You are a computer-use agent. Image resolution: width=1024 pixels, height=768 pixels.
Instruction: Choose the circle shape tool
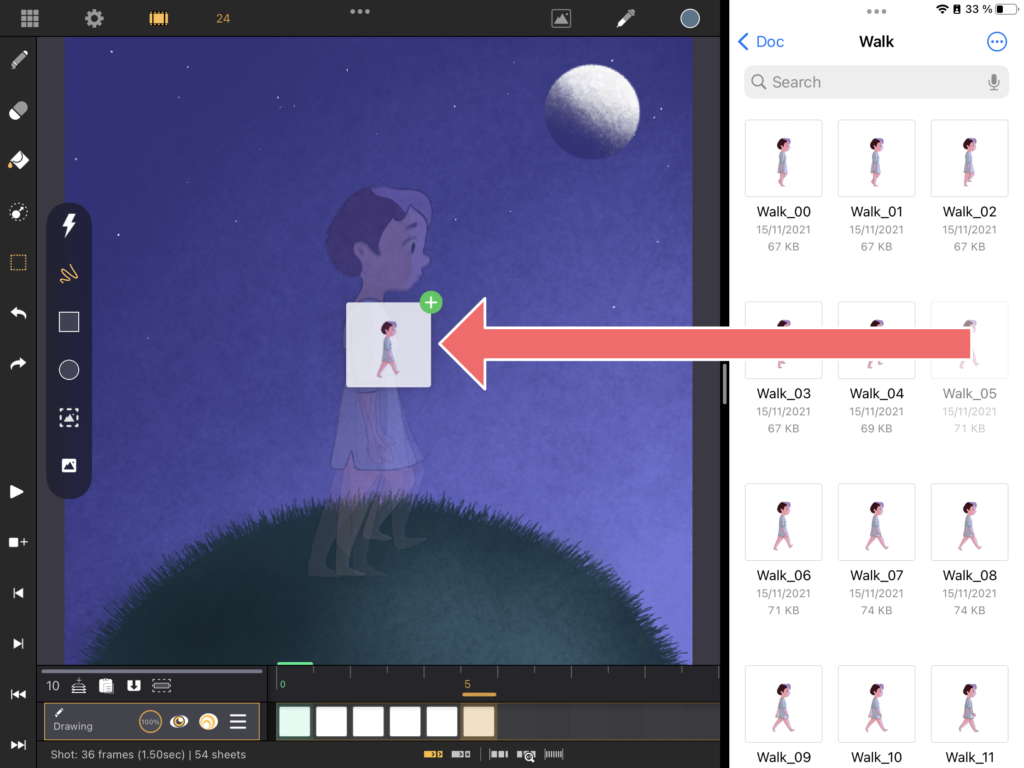[69, 370]
